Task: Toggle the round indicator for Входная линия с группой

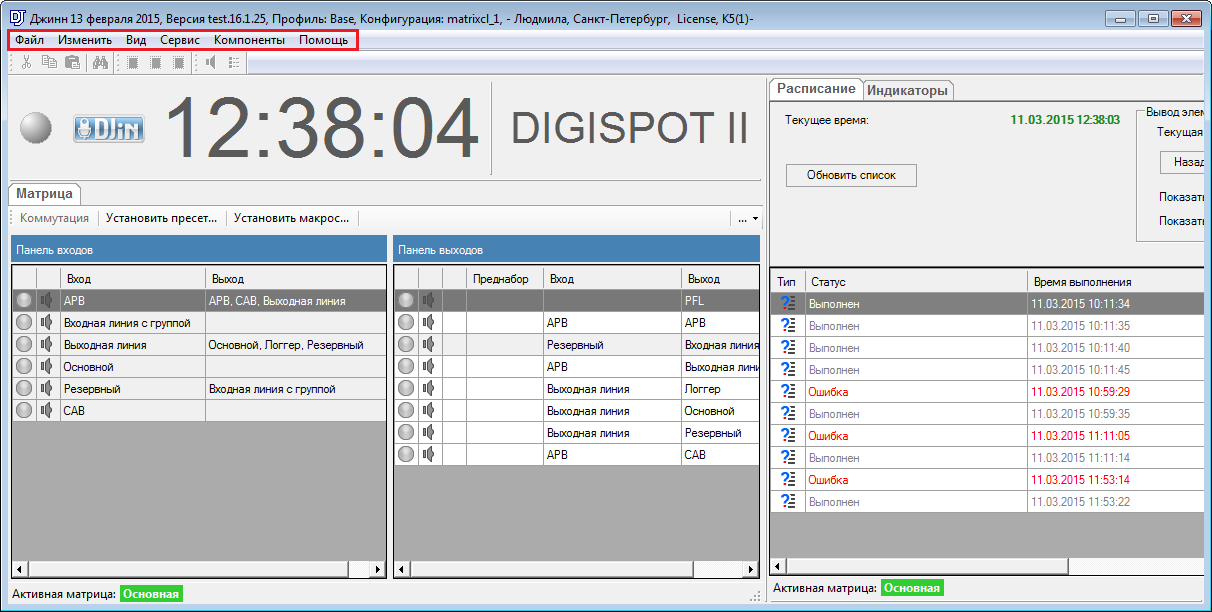Action: tap(24, 322)
